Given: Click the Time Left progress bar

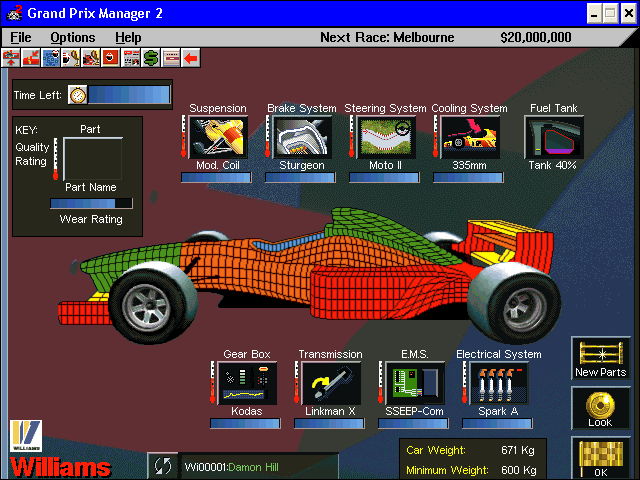Looking at the screenshot, I should pyautogui.click(x=129, y=95).
